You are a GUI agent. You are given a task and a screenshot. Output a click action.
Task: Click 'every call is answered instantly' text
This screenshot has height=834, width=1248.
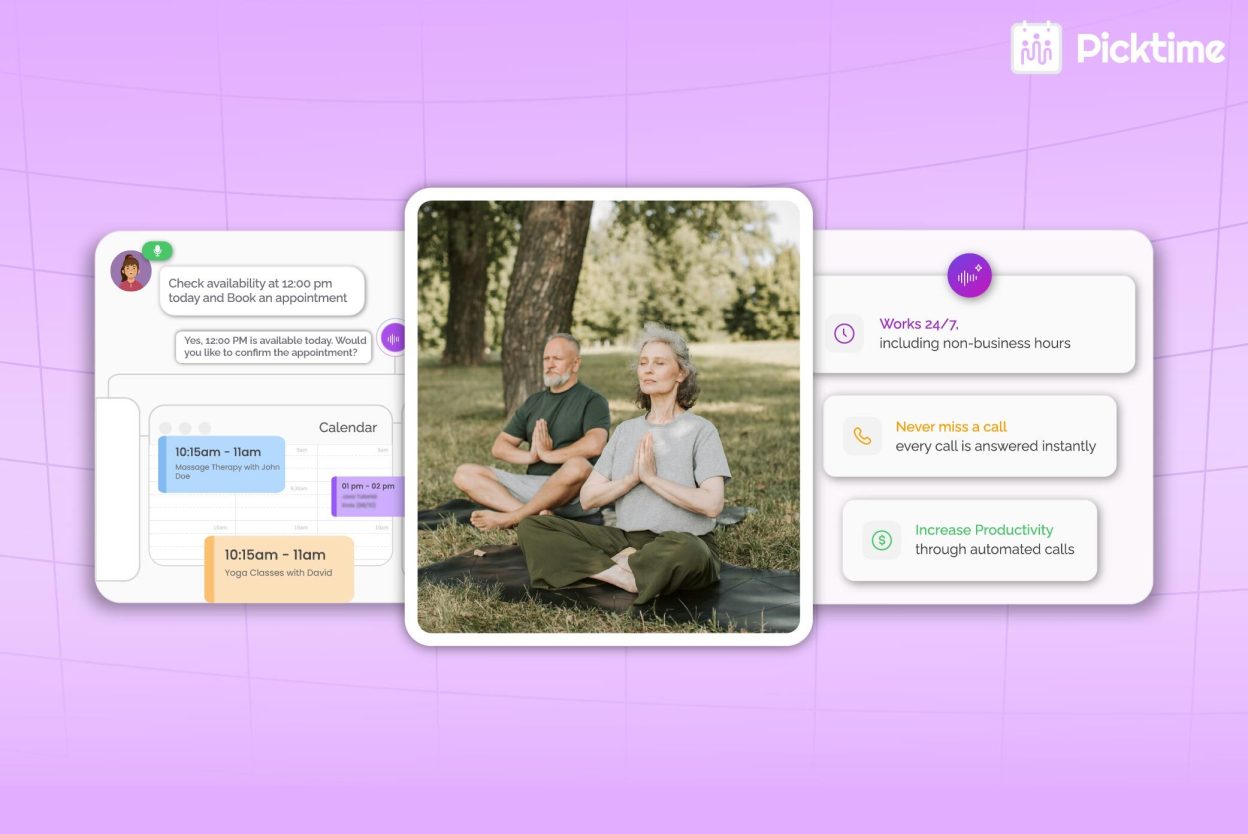coord(996,446)
